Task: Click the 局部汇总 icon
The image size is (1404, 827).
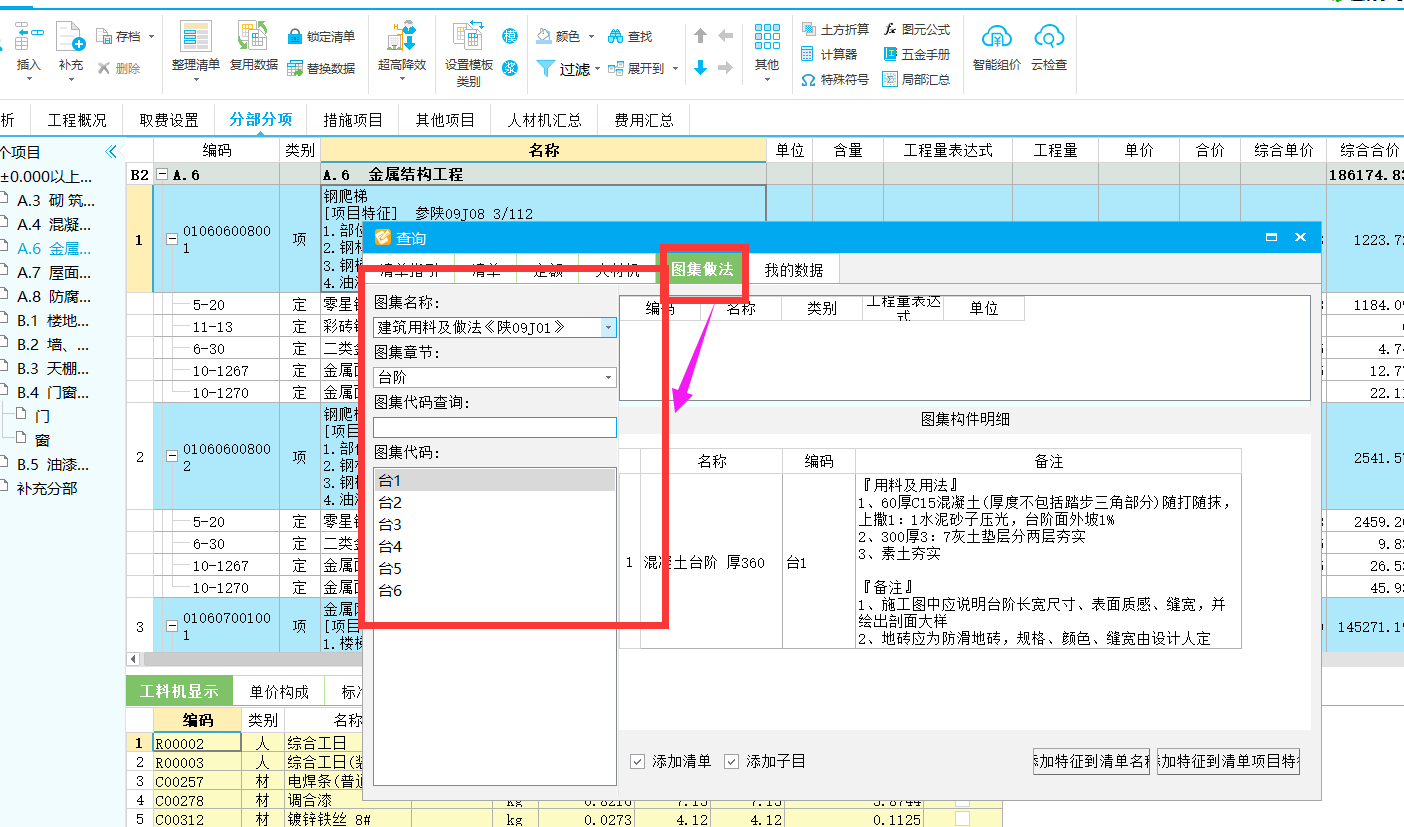Action: 890,80
